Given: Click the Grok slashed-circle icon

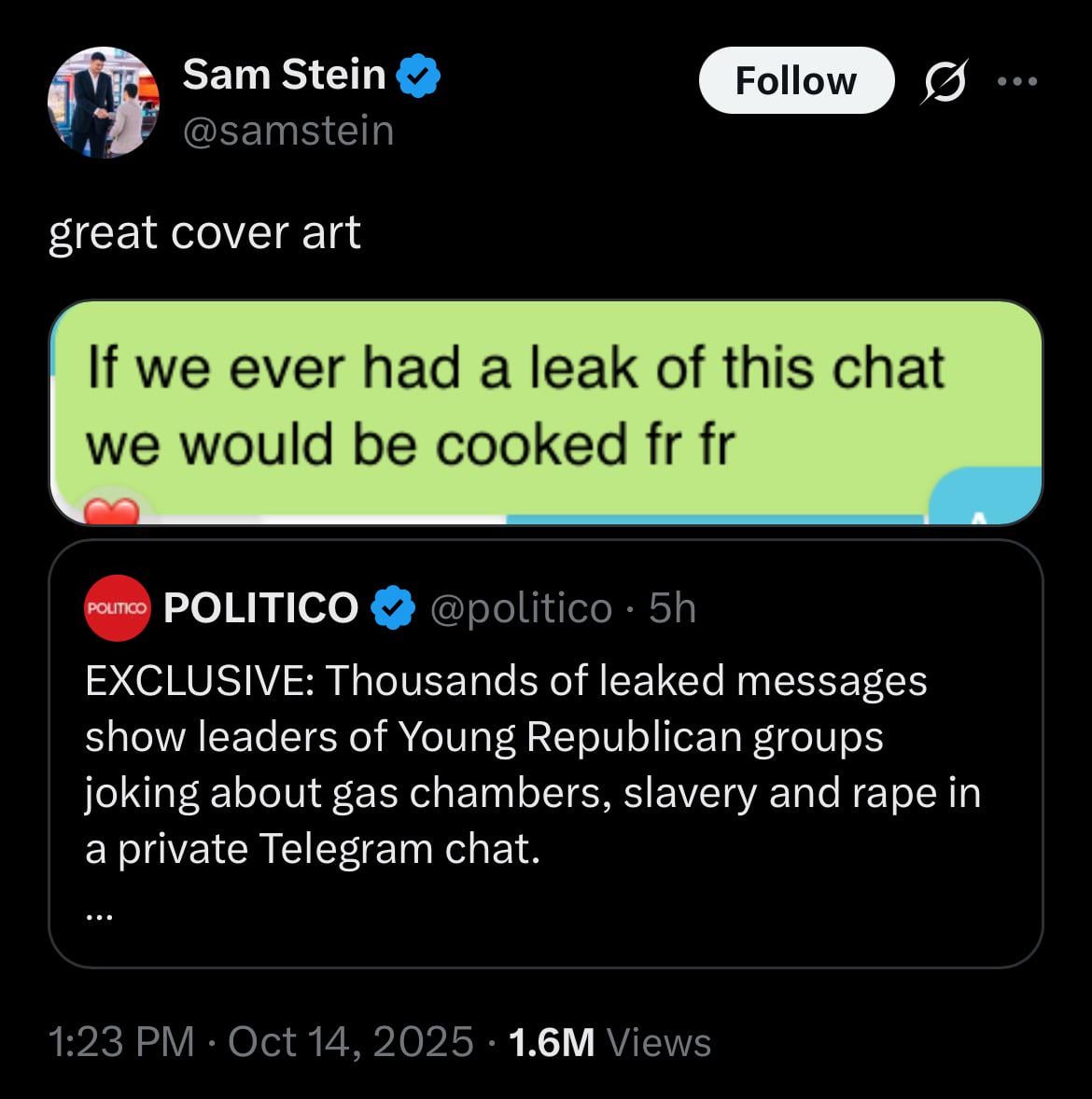Looking at the screenshot, I should coord(945,83).
